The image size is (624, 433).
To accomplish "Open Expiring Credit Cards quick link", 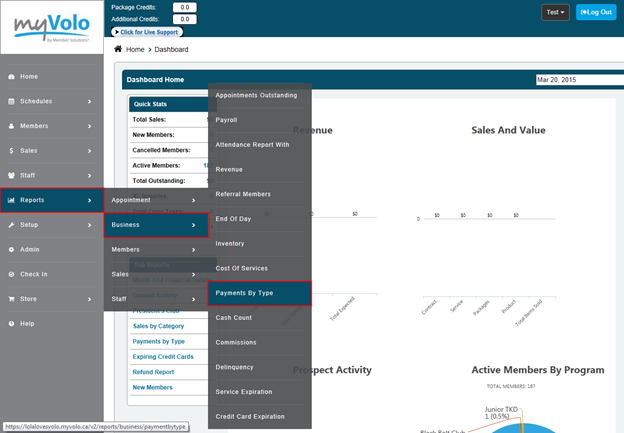I will (x=163, y=356).
